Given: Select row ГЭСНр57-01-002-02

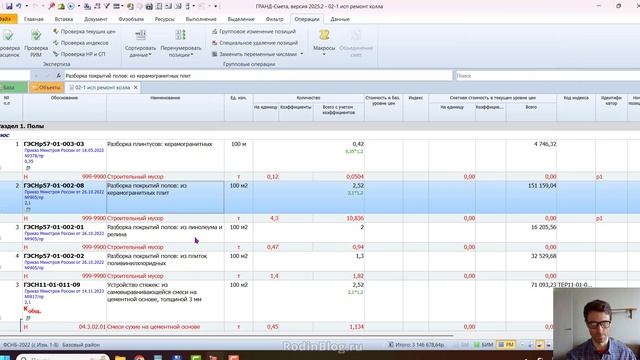Looking at the screenshot, I should 54,256.
